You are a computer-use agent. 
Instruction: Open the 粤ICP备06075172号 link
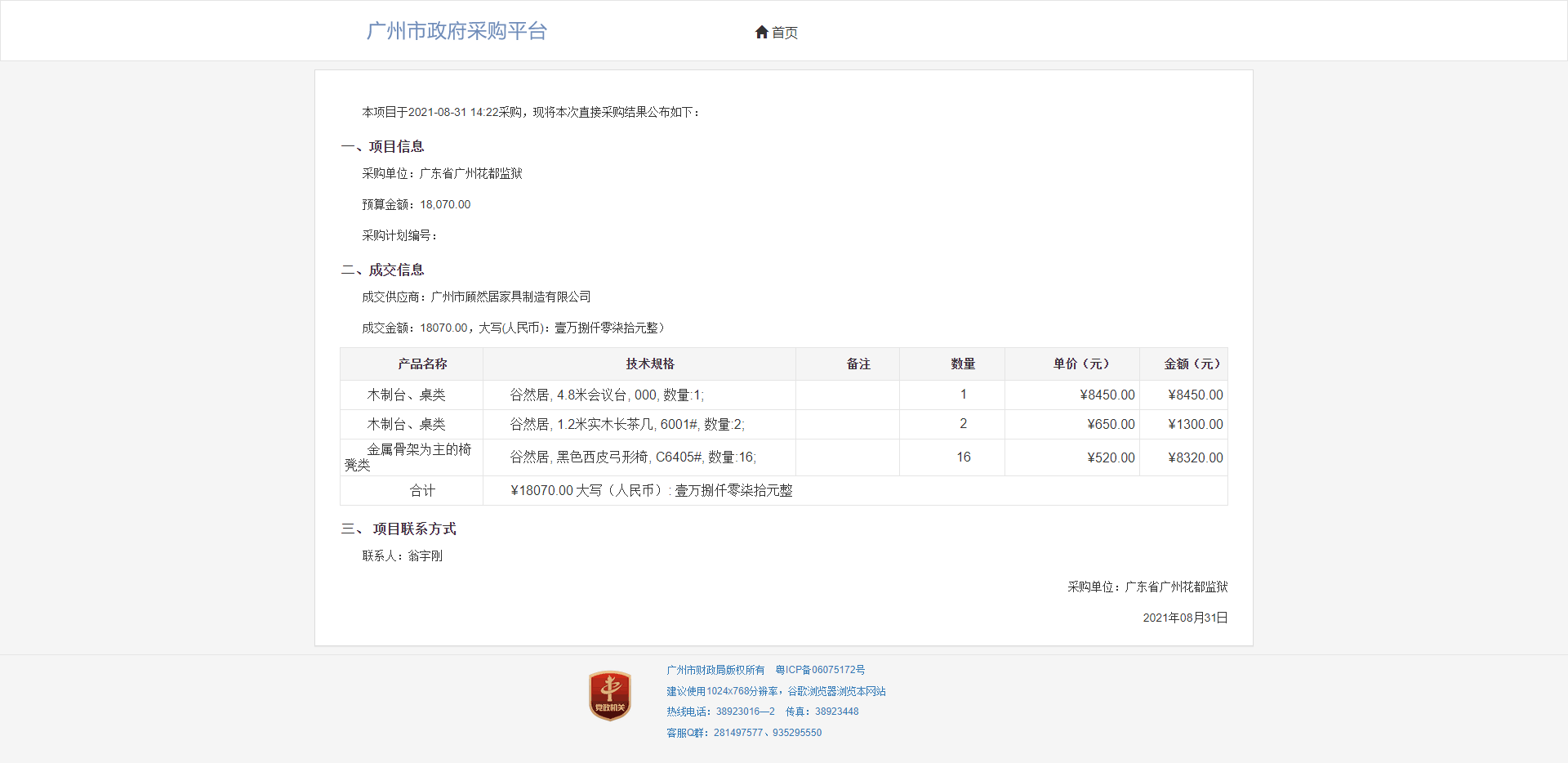pyautogui.click(x=820, y=670)
